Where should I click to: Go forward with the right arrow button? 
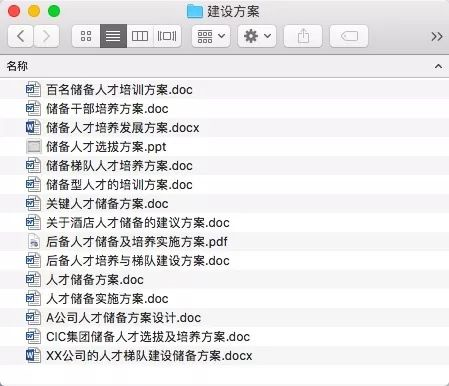pyautogui.click(x=46, y=36)
